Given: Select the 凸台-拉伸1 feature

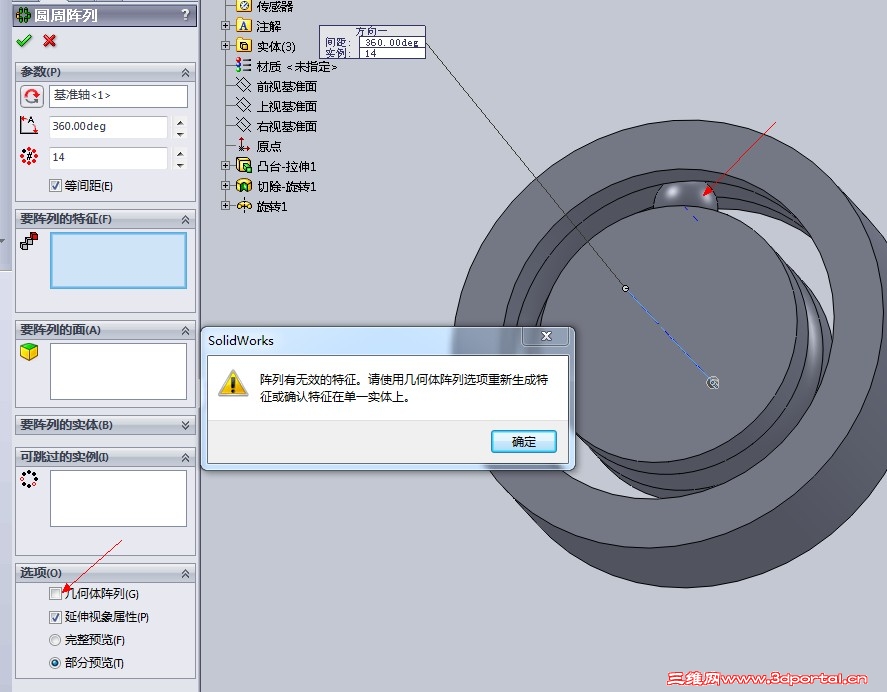Looking at the screenshot, I should tap(286, 166).
